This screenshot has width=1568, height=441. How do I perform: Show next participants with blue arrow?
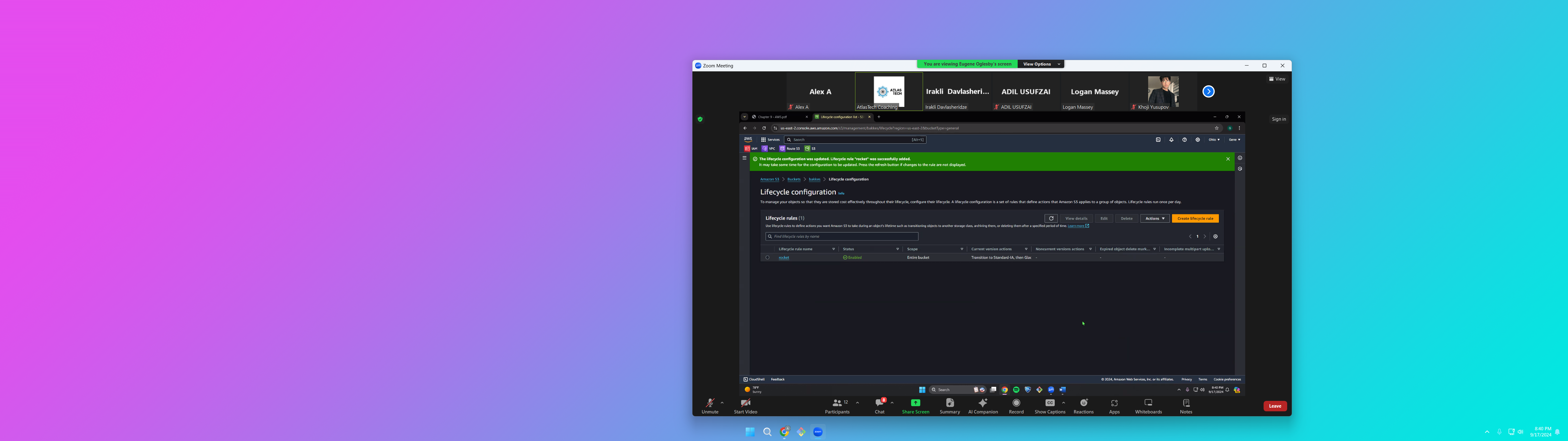pyautogui.click(x=1208, y=91)
